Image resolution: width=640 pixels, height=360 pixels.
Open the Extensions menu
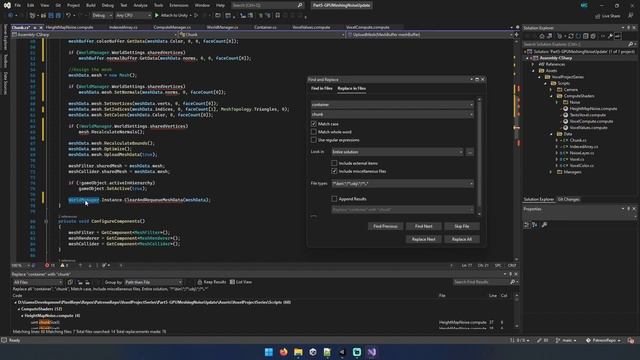[x=179, y=5]
